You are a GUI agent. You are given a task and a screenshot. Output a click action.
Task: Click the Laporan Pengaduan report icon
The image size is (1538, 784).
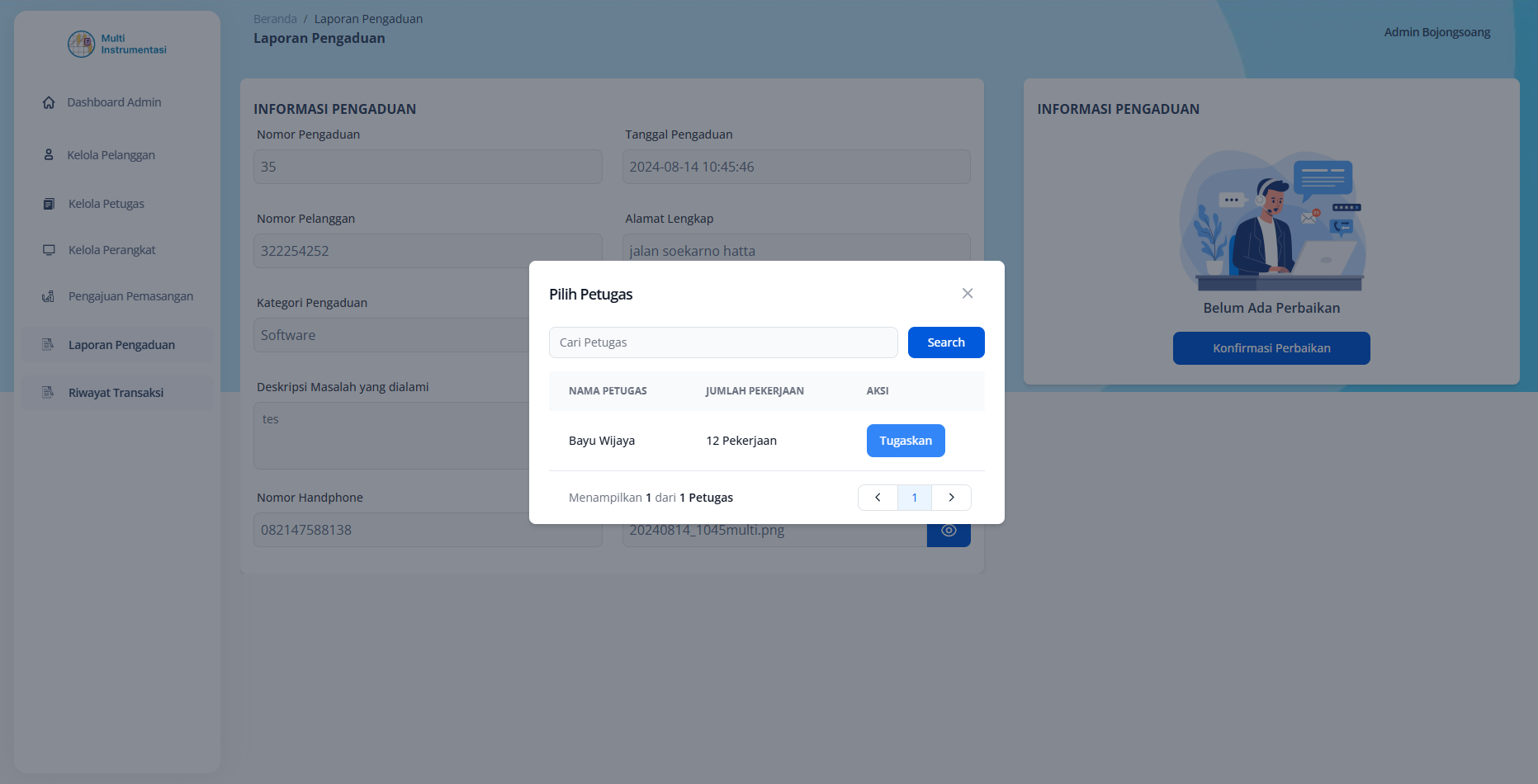click(x=49, y=344)
